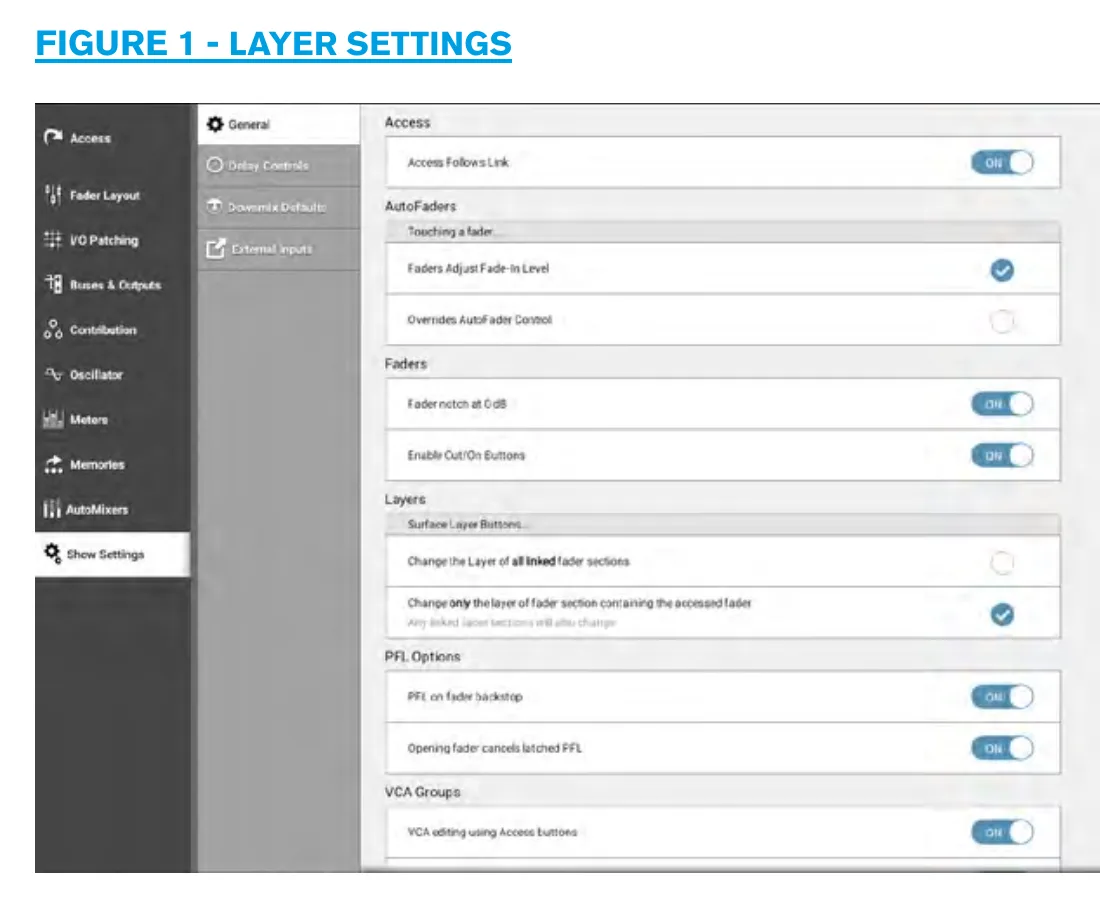Screen dimensions: 1100x900
Task: Click the Delay Controls clock icon
Action: [x=215, y=165]
